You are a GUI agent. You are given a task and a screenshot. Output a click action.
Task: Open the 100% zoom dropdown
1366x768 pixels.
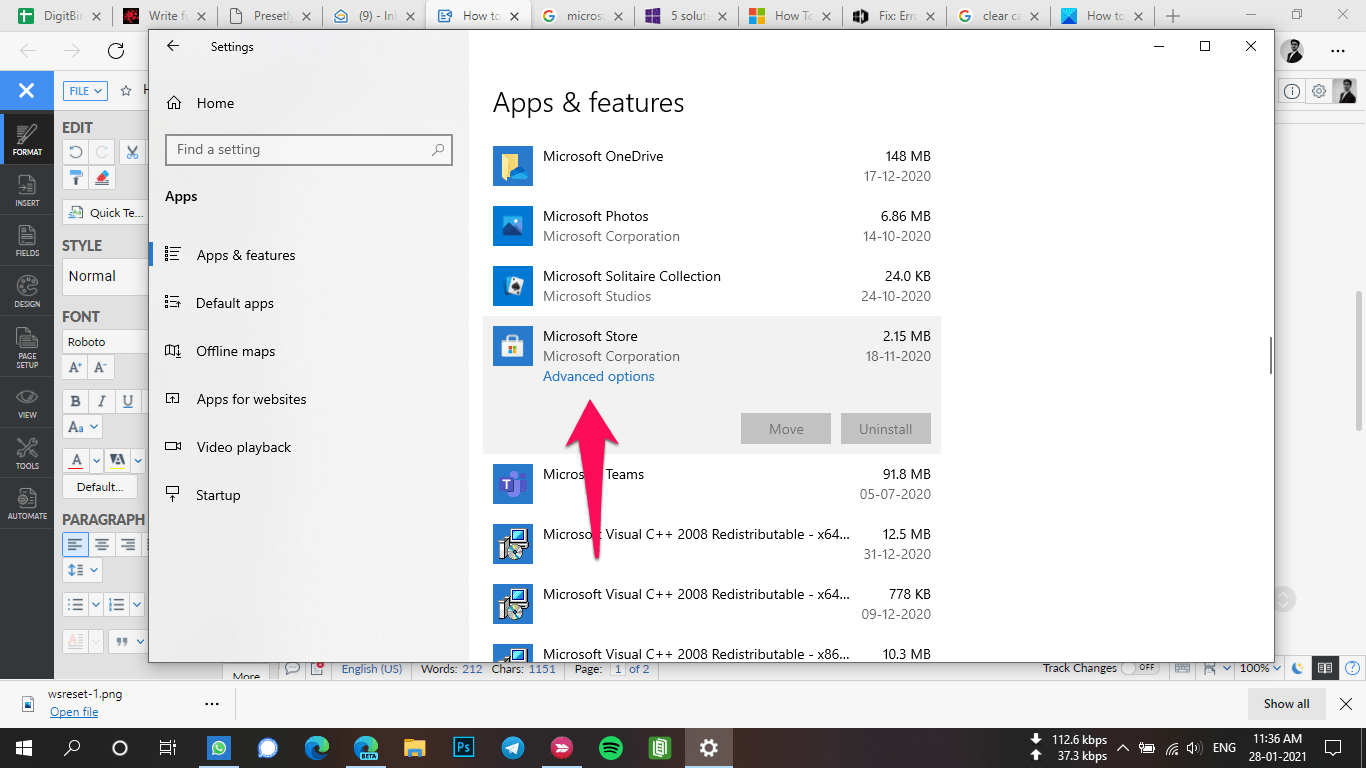[x=1260, y=668]
